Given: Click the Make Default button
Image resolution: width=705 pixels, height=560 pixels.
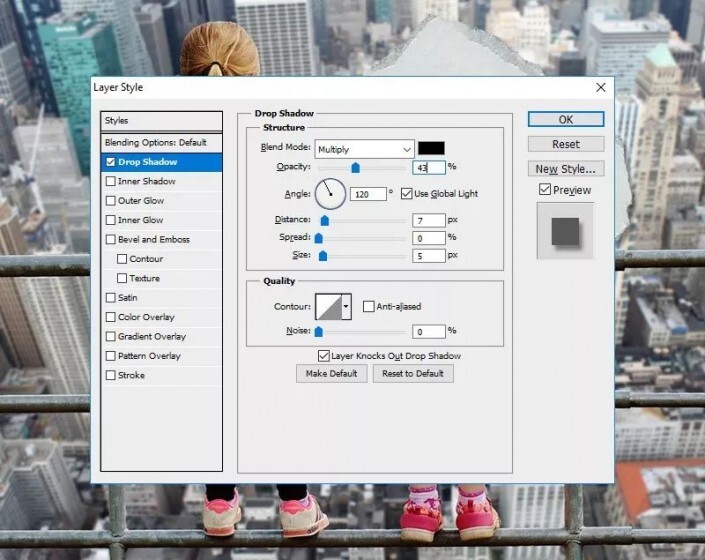Looking at the screenshot, I should click(x=331, y=374).
